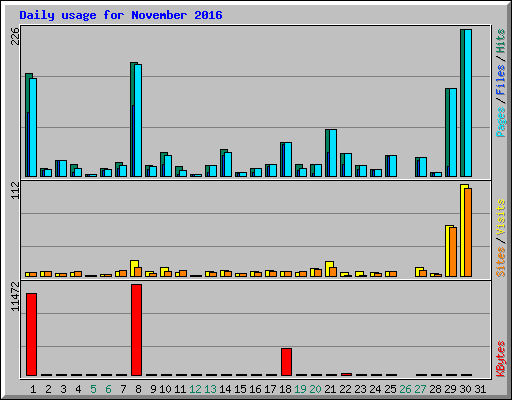Viewport: 512px width, 400px height.
Task: Click day 11 on the x-axis
Action: 180,389
